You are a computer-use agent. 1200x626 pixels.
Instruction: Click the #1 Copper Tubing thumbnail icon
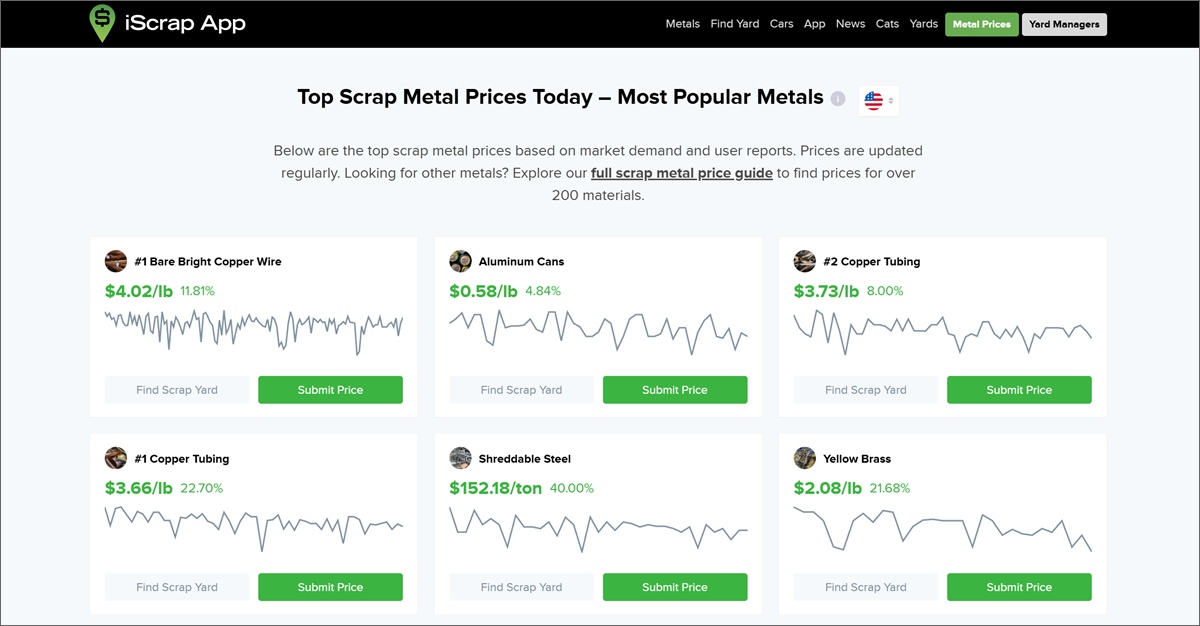[115, 458]
